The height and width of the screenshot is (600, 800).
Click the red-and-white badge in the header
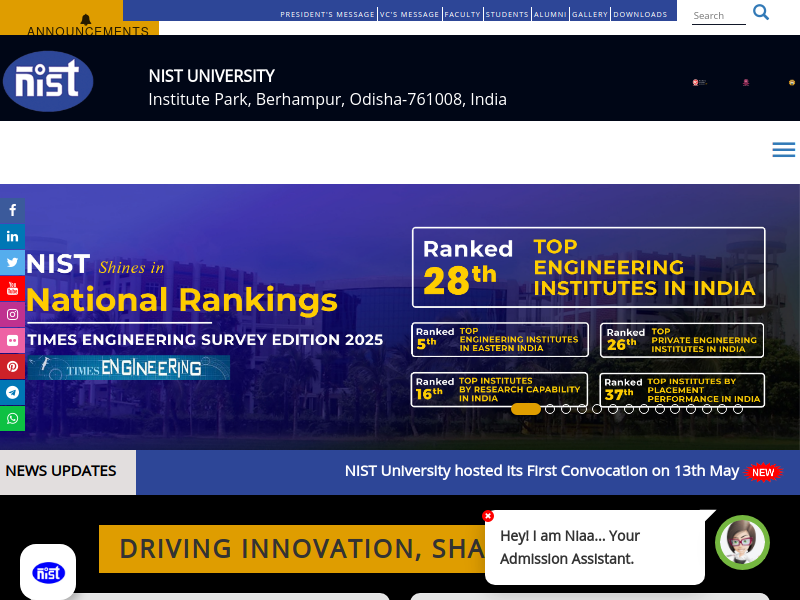[x=699, y=82]
